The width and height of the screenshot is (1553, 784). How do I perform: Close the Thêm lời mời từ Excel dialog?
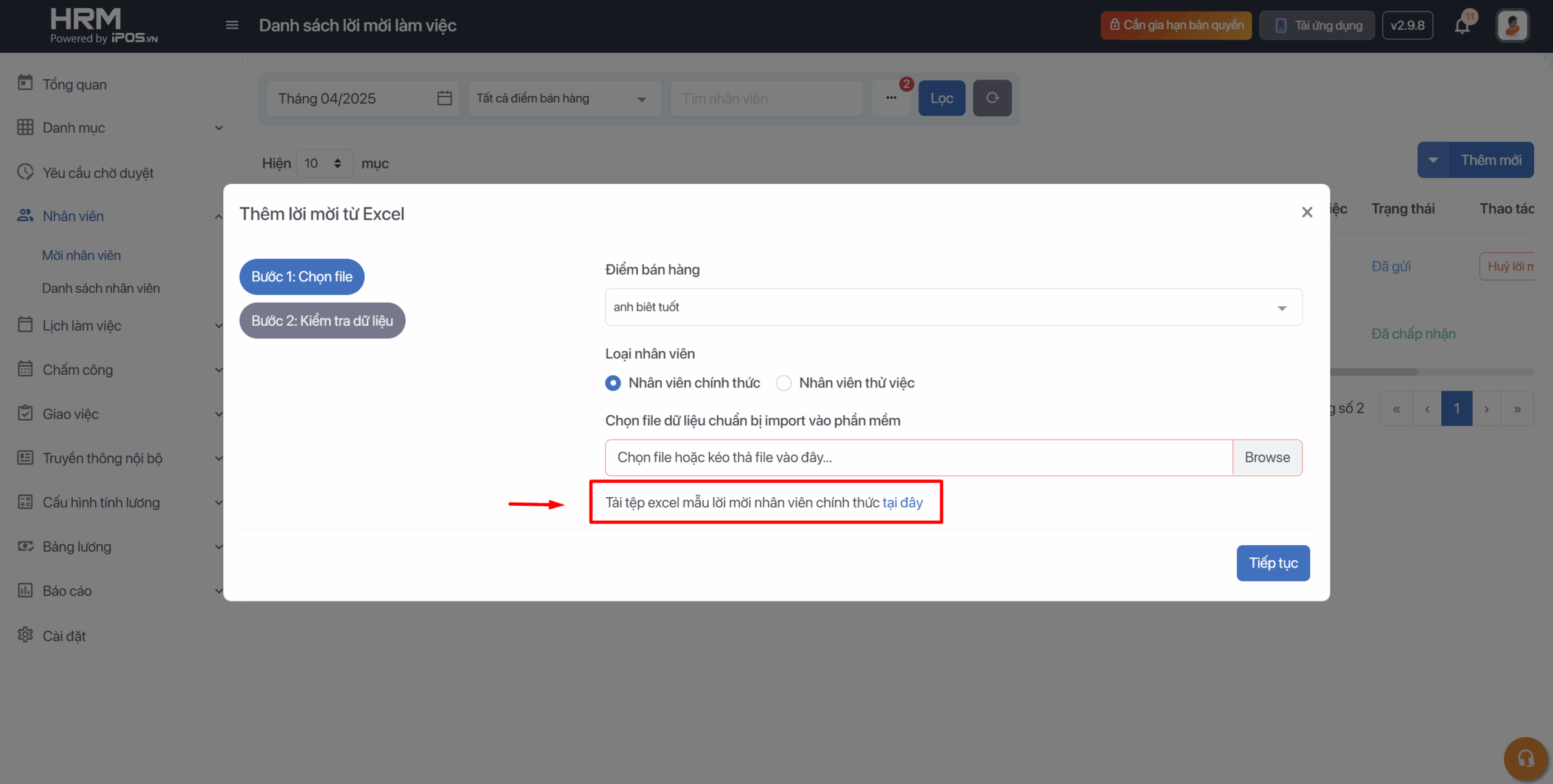[x=1307, y=212]
